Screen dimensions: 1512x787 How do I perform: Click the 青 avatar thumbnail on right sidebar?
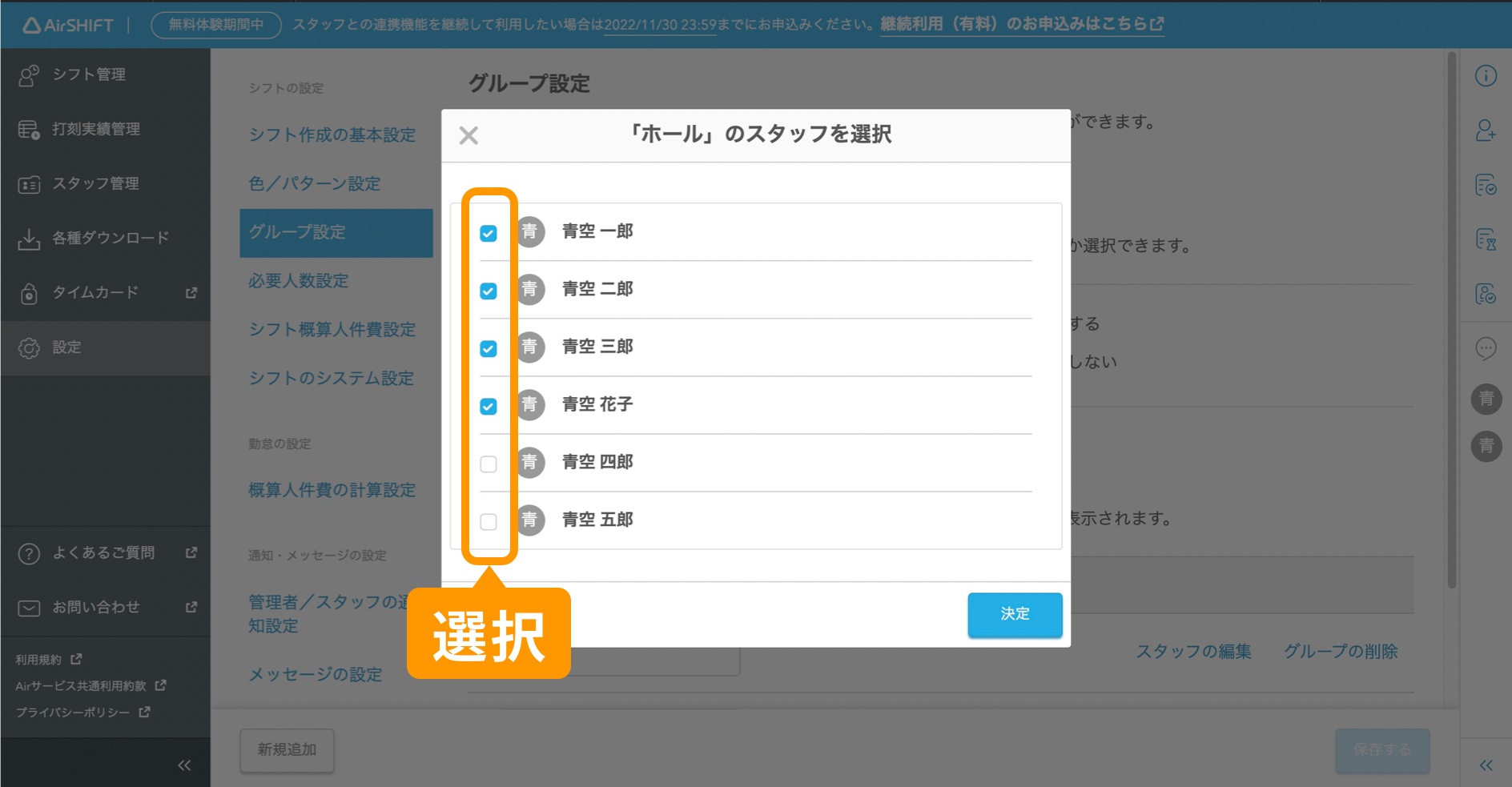tap(1486, 400)
